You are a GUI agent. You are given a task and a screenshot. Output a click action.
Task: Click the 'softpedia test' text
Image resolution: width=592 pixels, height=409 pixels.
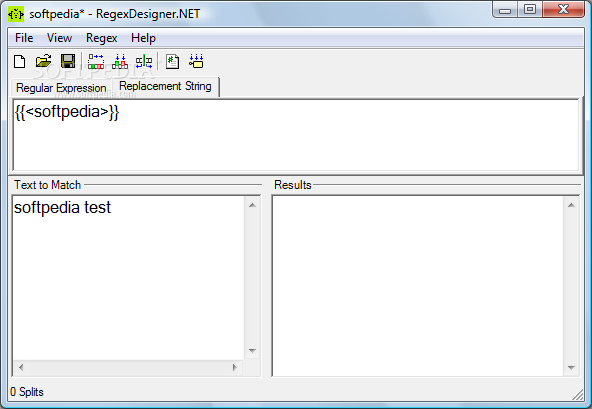pyautogui.click(x=62, y=208)
